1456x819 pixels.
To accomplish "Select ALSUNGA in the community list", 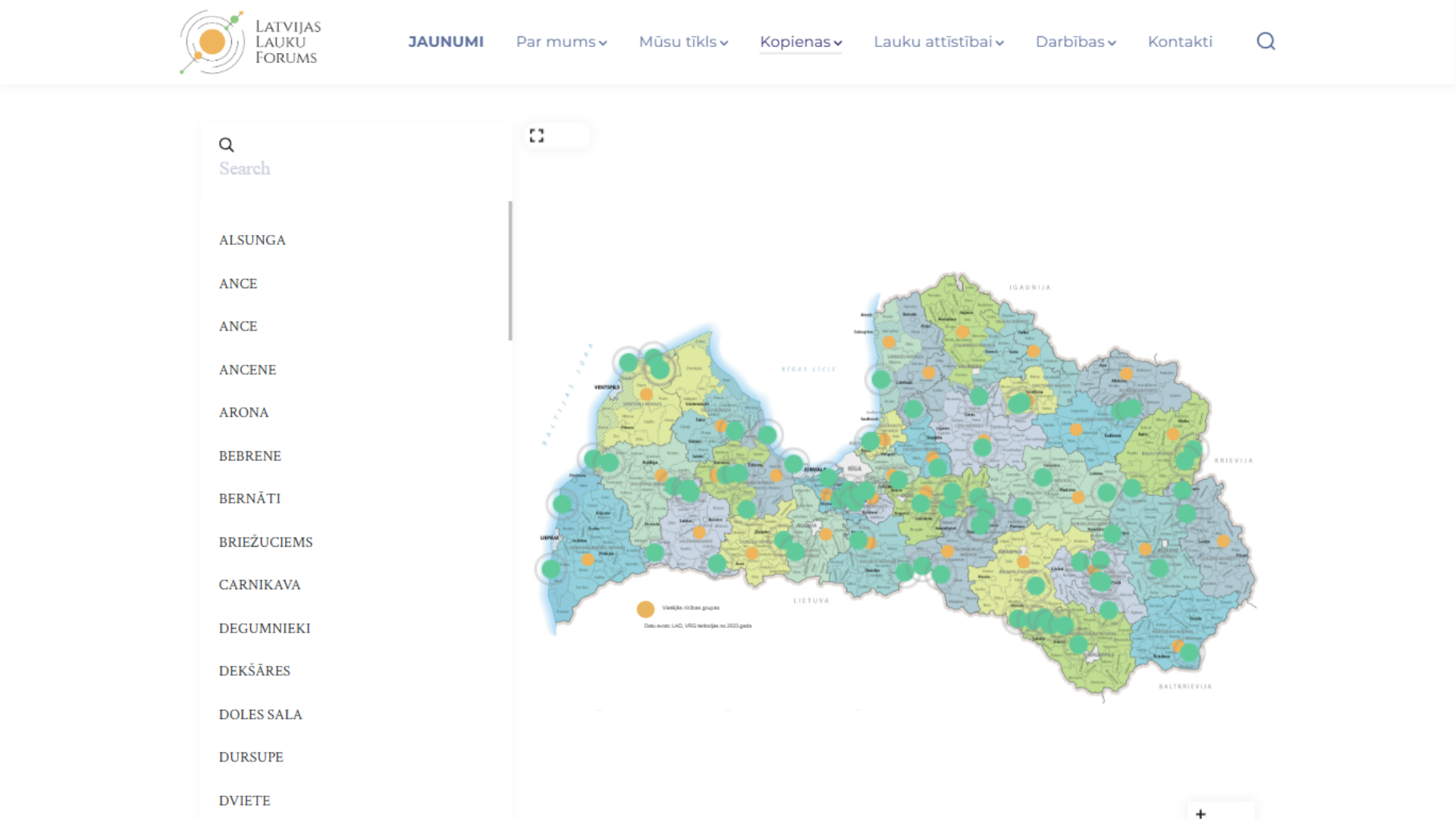I will pos(253,240).
